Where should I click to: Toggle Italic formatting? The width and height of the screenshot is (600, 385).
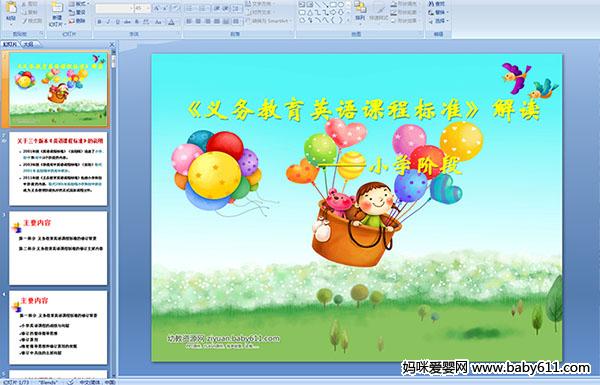108,22
